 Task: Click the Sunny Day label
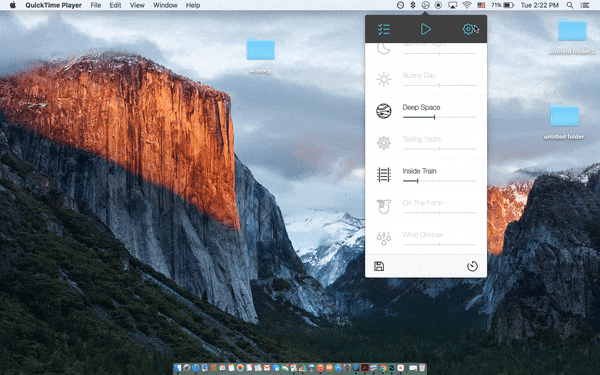[419, 75]
